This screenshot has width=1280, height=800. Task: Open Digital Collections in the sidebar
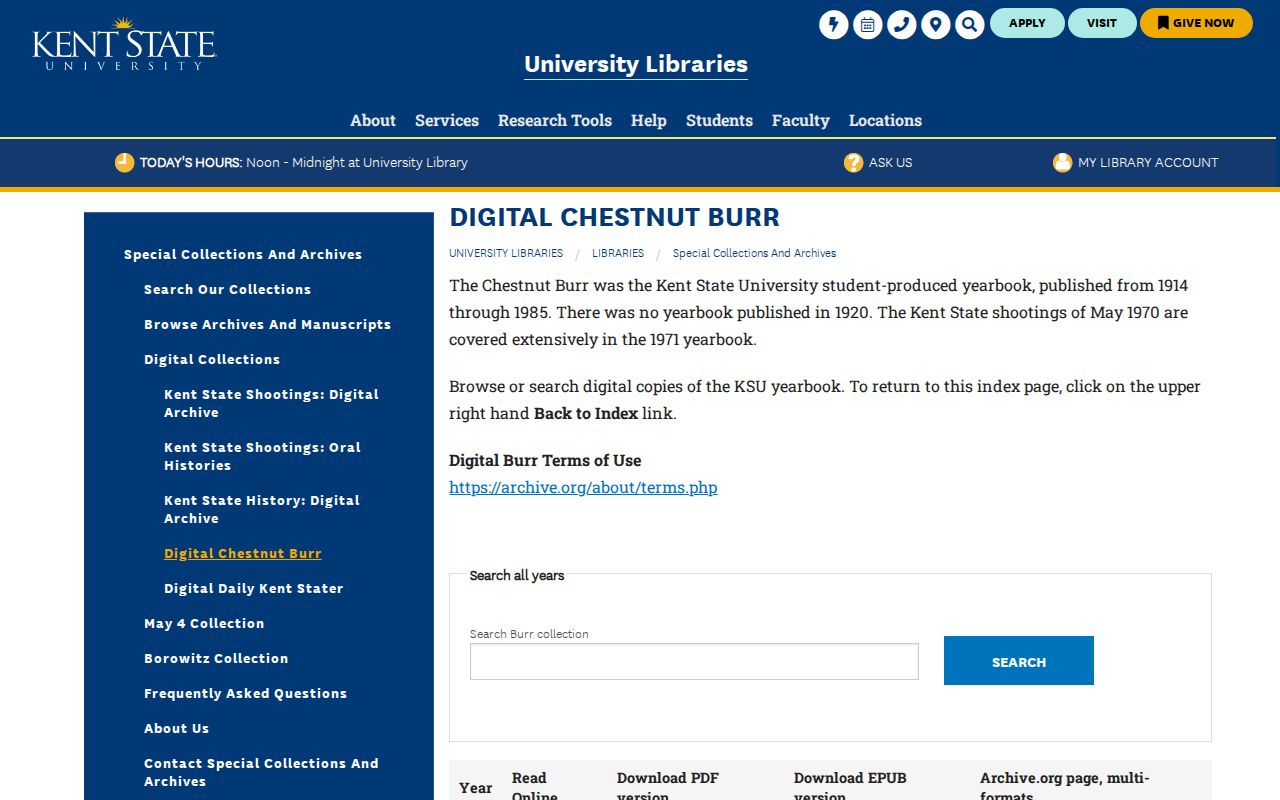coord(212,359)
